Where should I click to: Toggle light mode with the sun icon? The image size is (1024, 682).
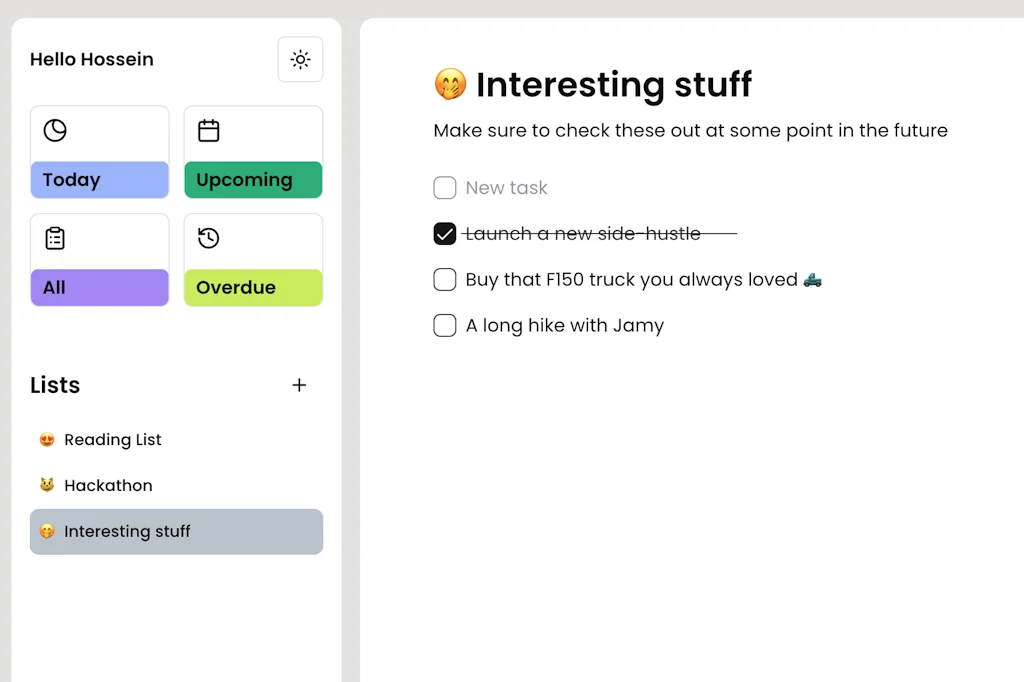(300, 59)
